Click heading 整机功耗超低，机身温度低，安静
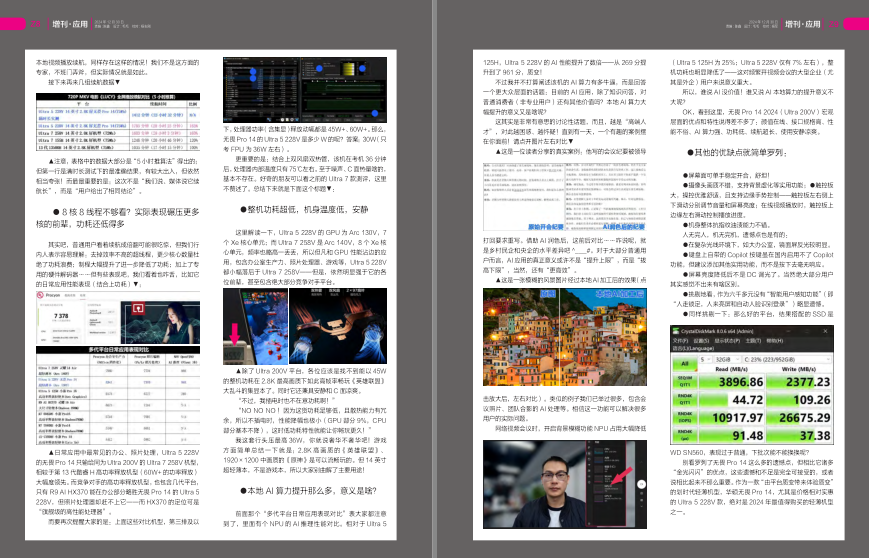The width and height of the screenshot is (869, 558). (x=304, y=209)
